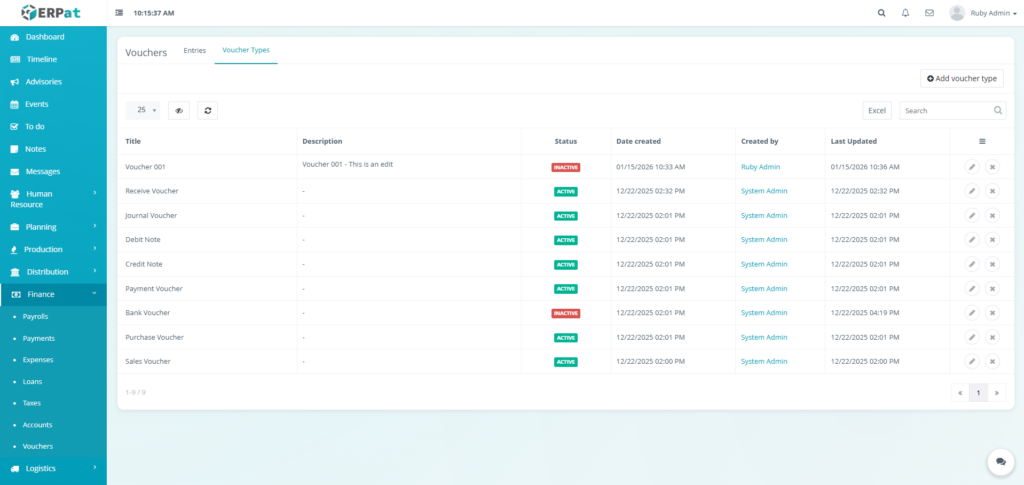The width and height of the screenshot is (1024, 485).
Task: Open the chat bubble icon at bottom right
Action: [1000, 461]
